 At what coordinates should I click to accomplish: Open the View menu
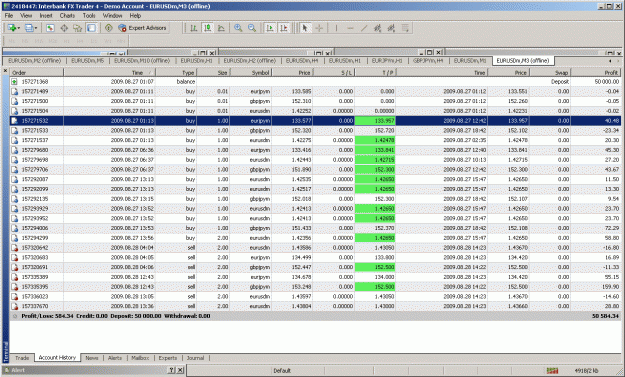coord(26,16)
